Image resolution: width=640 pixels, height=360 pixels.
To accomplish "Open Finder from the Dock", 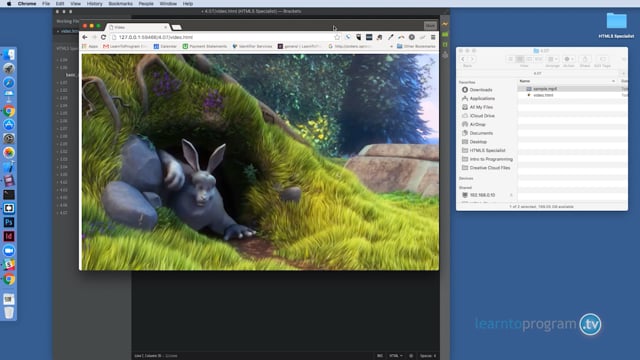I will point(9,55).
